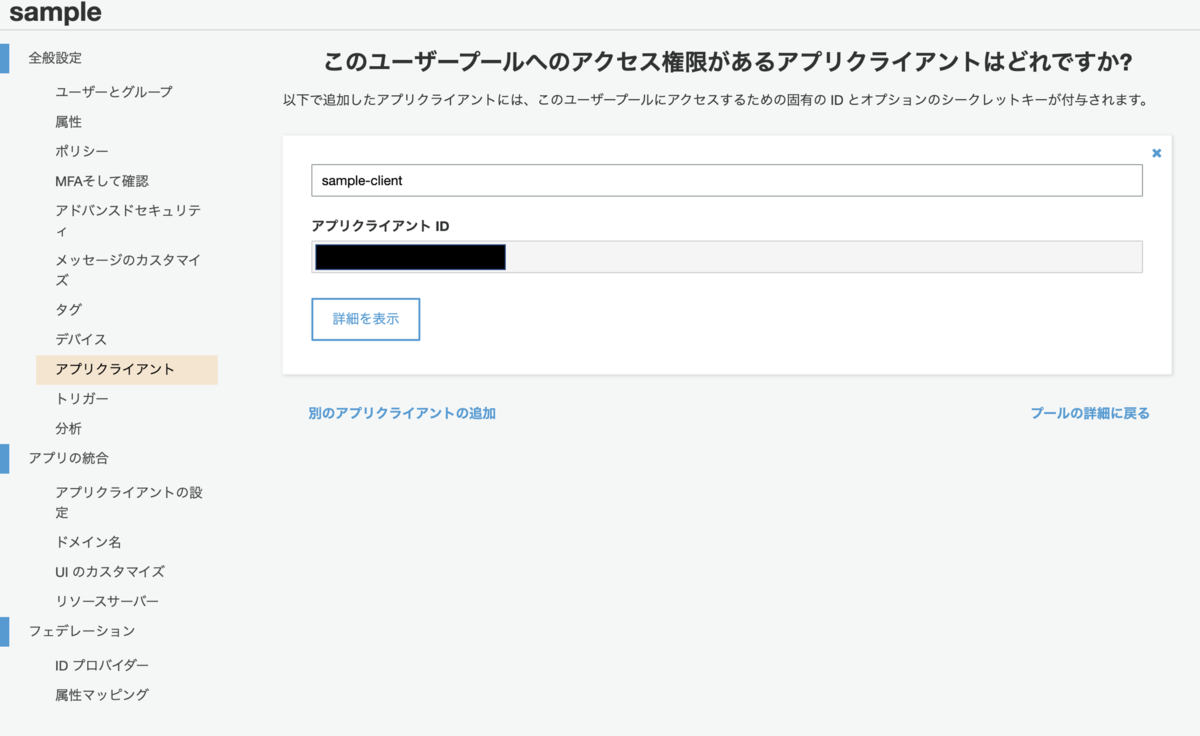Image resolution: width=1200 pixels, height=736 pixels.
Task: Click the page heading about アプリクライアント
Action: pyautogui.click(x=727, y=62)
